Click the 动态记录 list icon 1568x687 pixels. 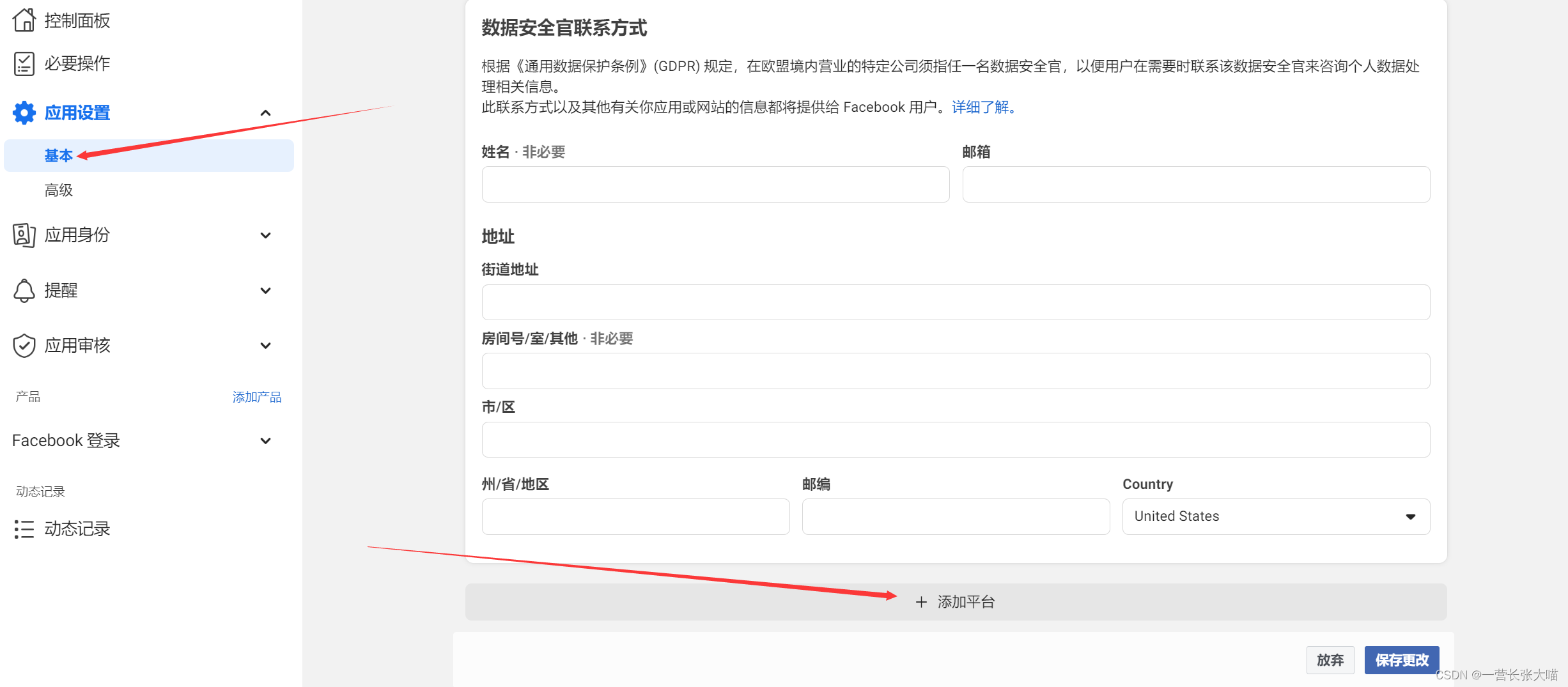pos(24,529)
